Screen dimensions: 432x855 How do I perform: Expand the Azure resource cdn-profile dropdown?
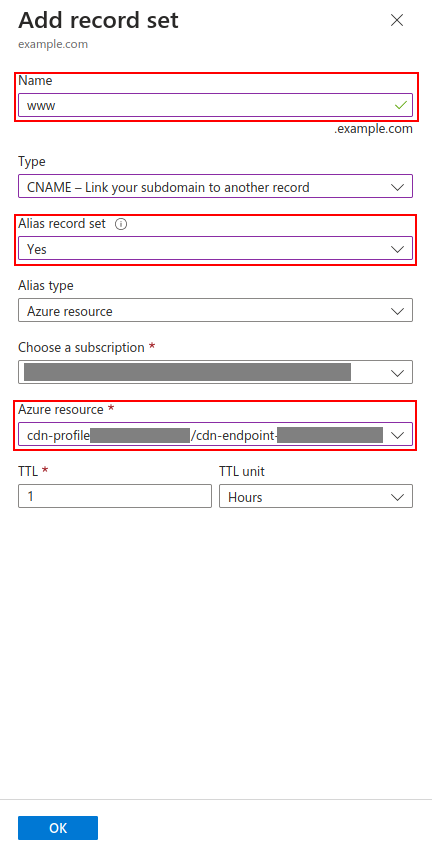[215, 434]
